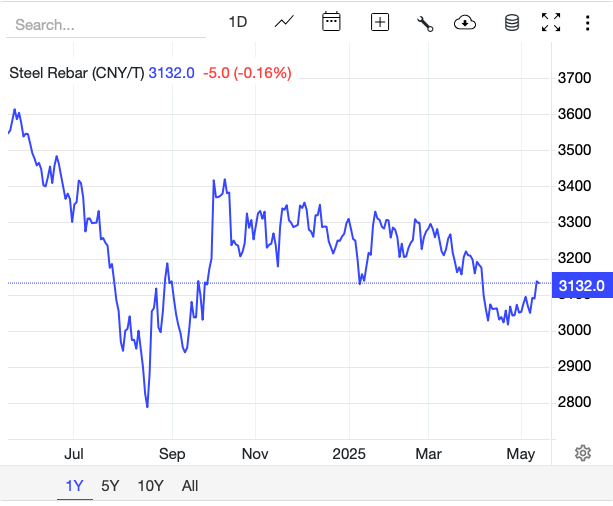Show the All time range
Image resolution: width=613 pixels, height=506 pixels.
point(190,486)
